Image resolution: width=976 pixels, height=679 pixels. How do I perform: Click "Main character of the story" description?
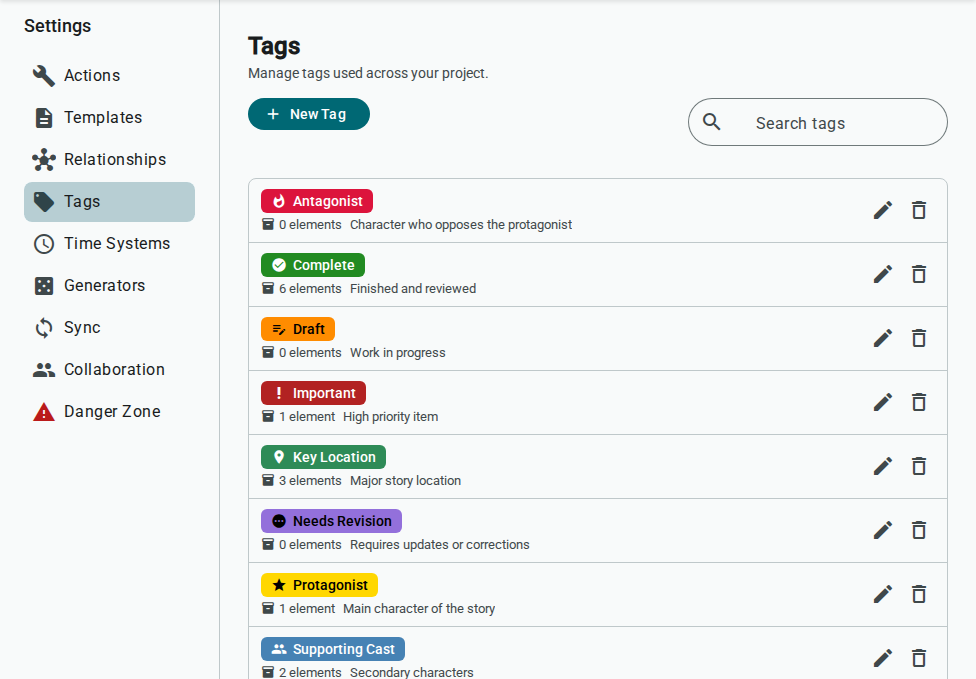point(419,609)
